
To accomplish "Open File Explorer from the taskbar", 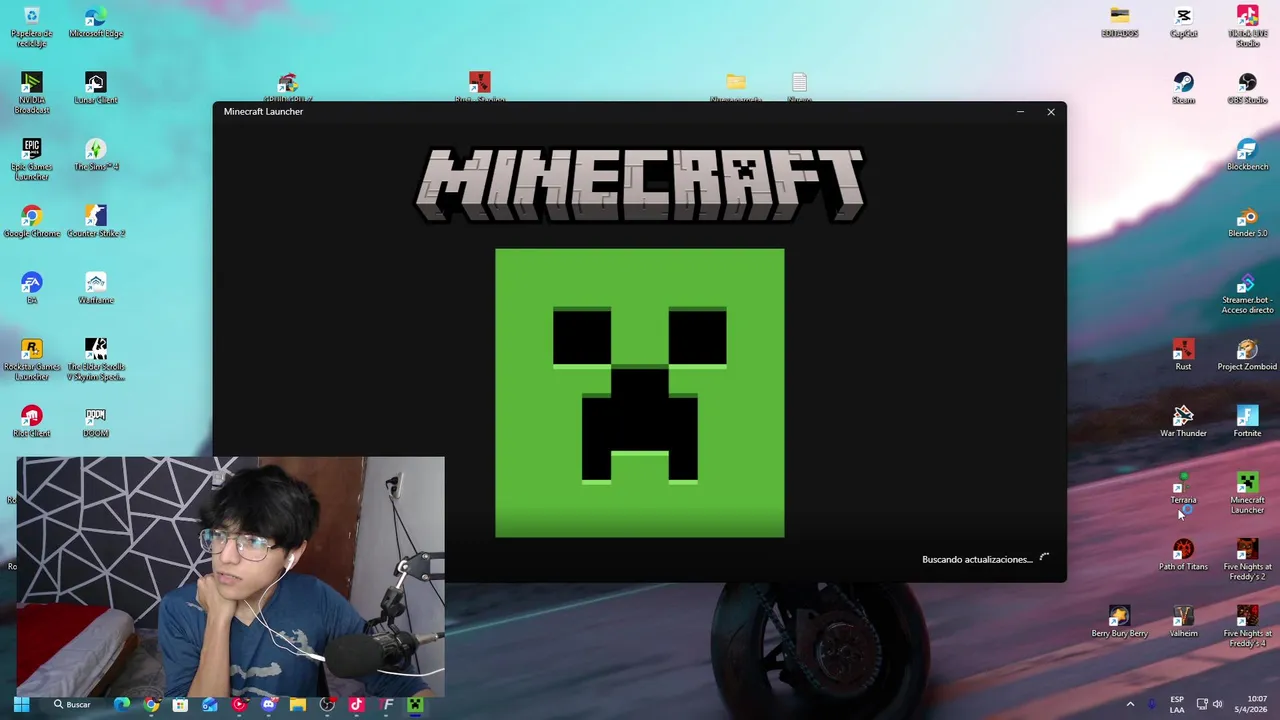I will (x=297, y=704).
